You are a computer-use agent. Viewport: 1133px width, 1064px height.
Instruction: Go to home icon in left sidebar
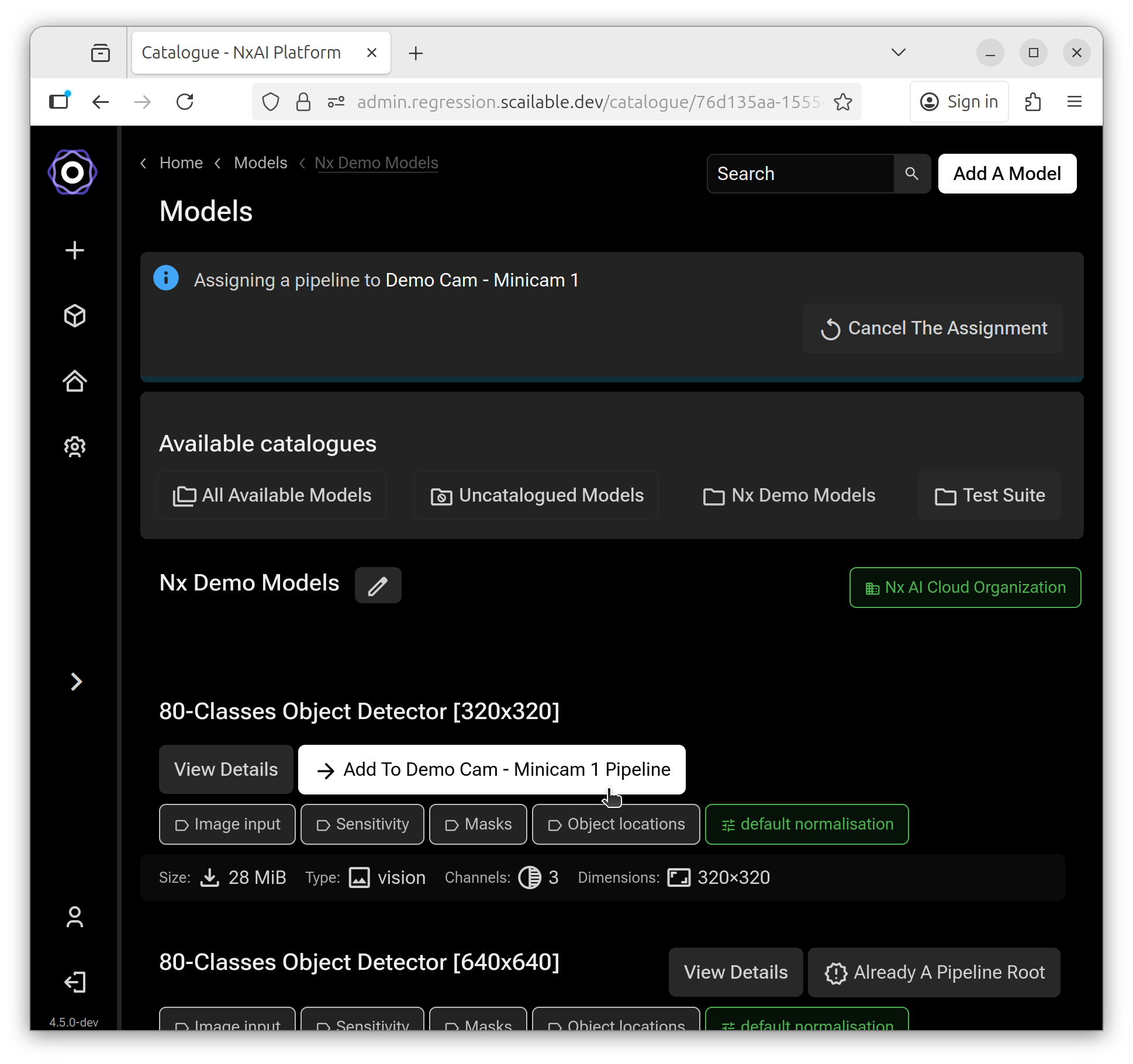[x=74, y=381]
